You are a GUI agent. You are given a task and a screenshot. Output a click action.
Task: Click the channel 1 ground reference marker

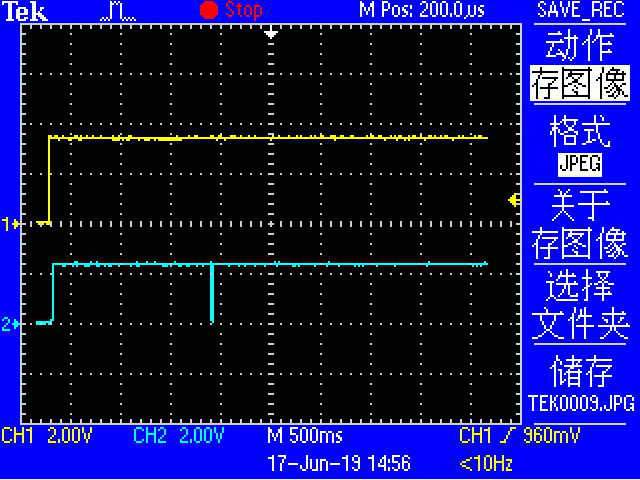(x=10, y=224)
